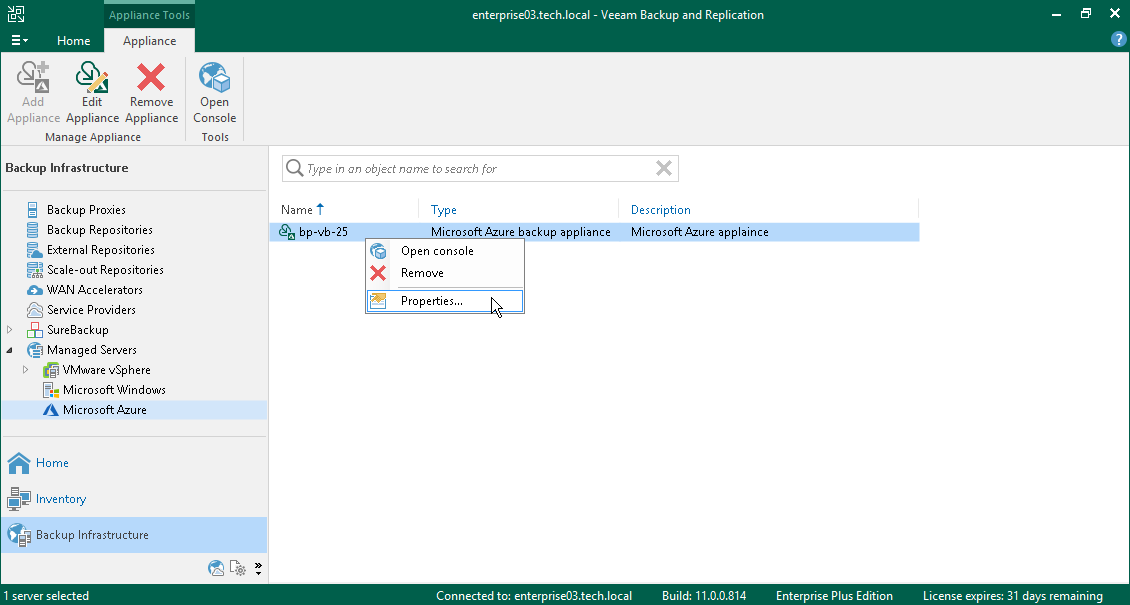
Task: Click the file-with-gear icon in the navigation footer
Action: click(x=238, y=568)
